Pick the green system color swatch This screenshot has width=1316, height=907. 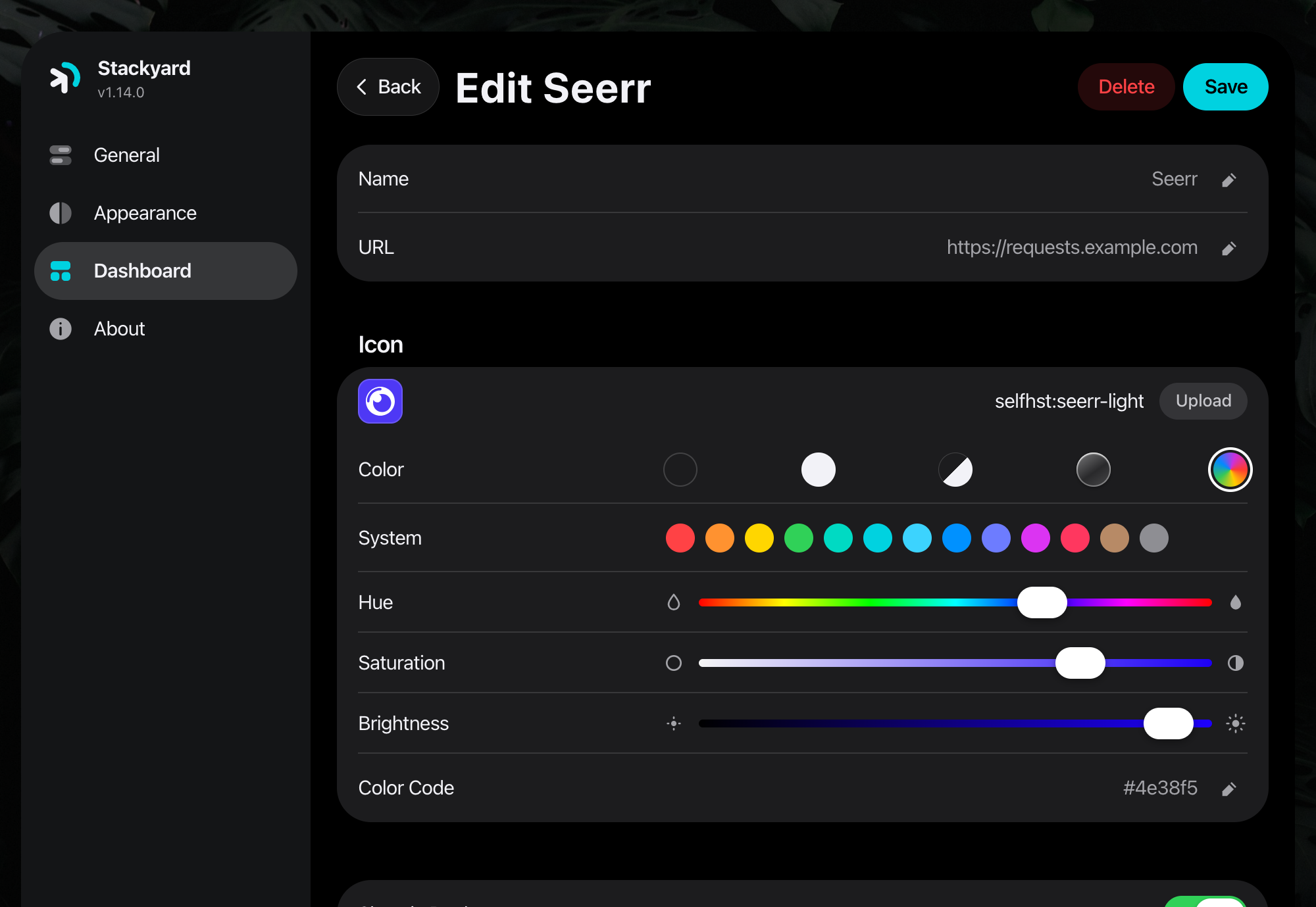click(x=799, y=538)
